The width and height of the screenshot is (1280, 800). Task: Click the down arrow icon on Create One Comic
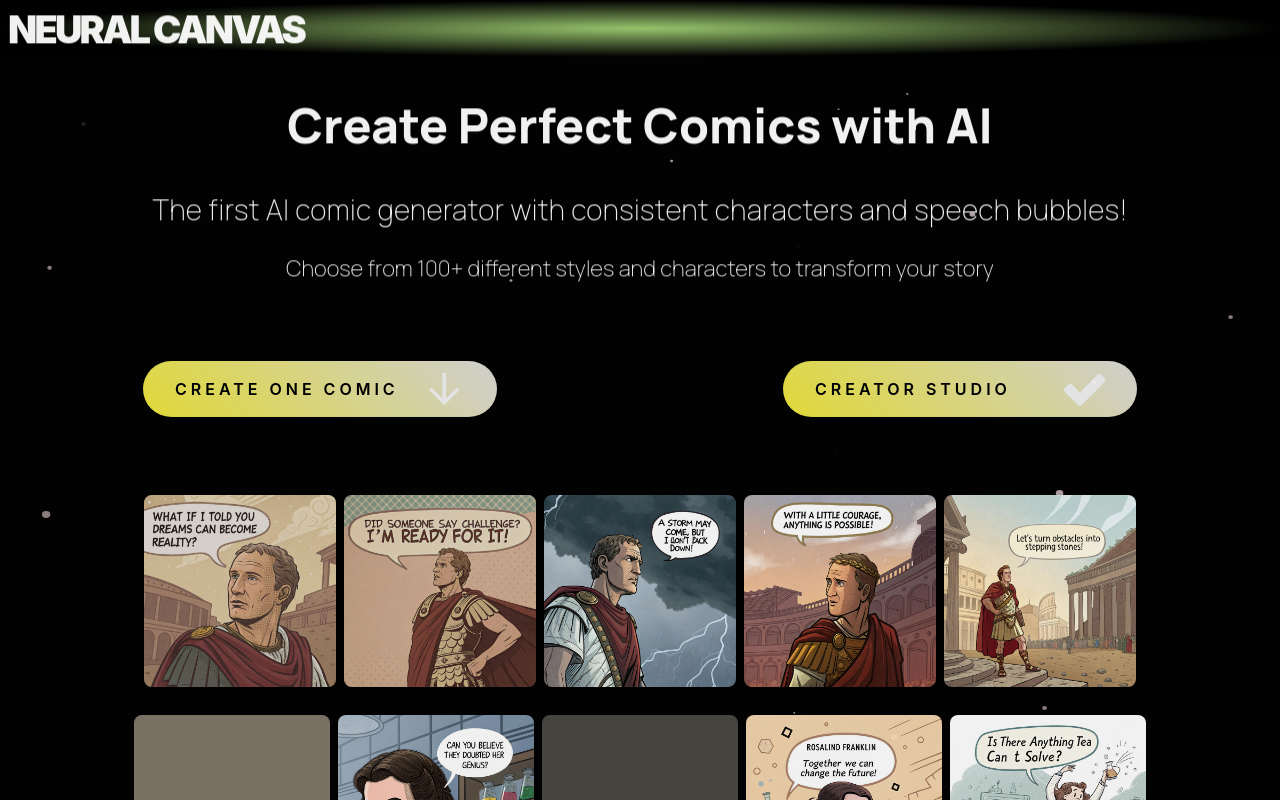point(444,389)
